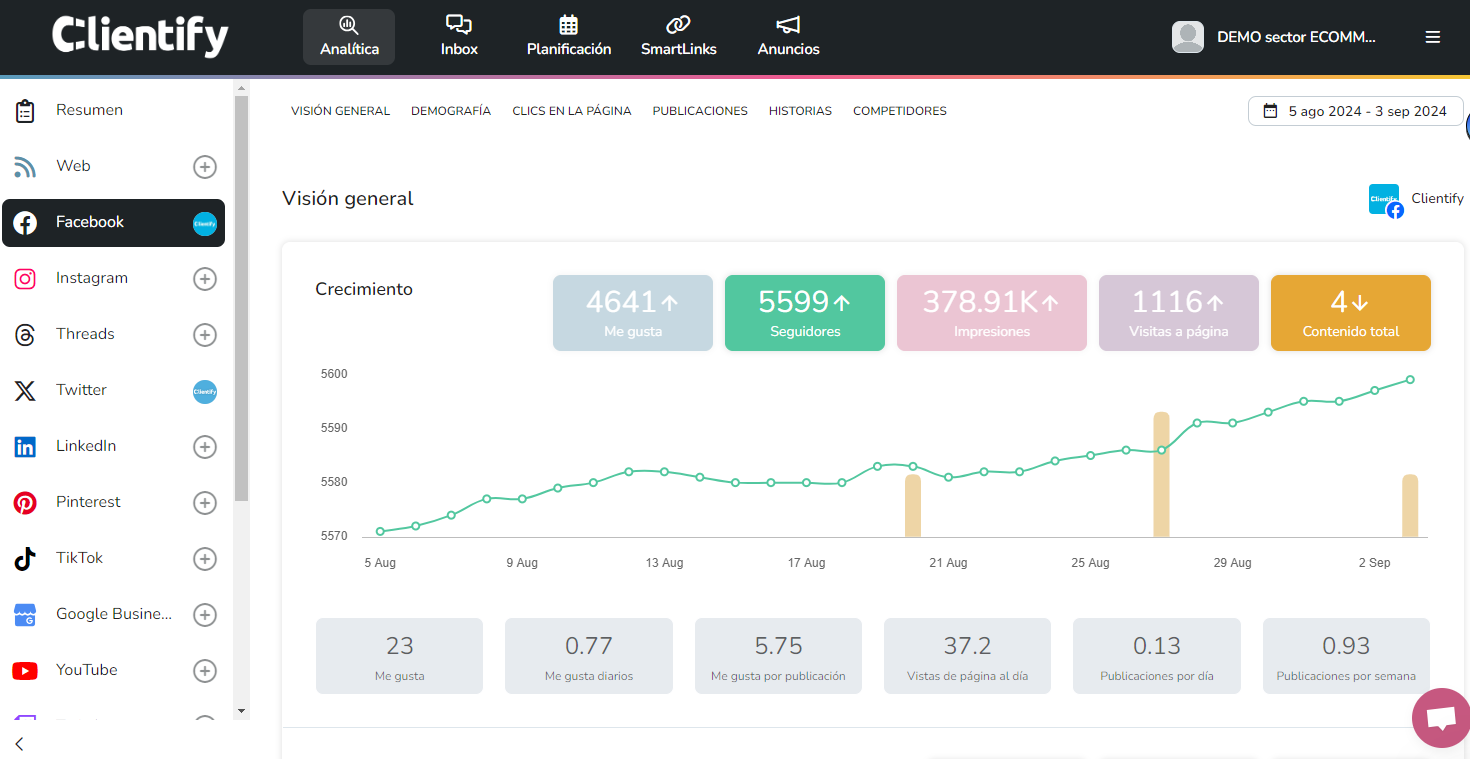Select the 1116 Visitas a página card
The height and width of the screenshot is (759, 1470).
click(1179, 313)
